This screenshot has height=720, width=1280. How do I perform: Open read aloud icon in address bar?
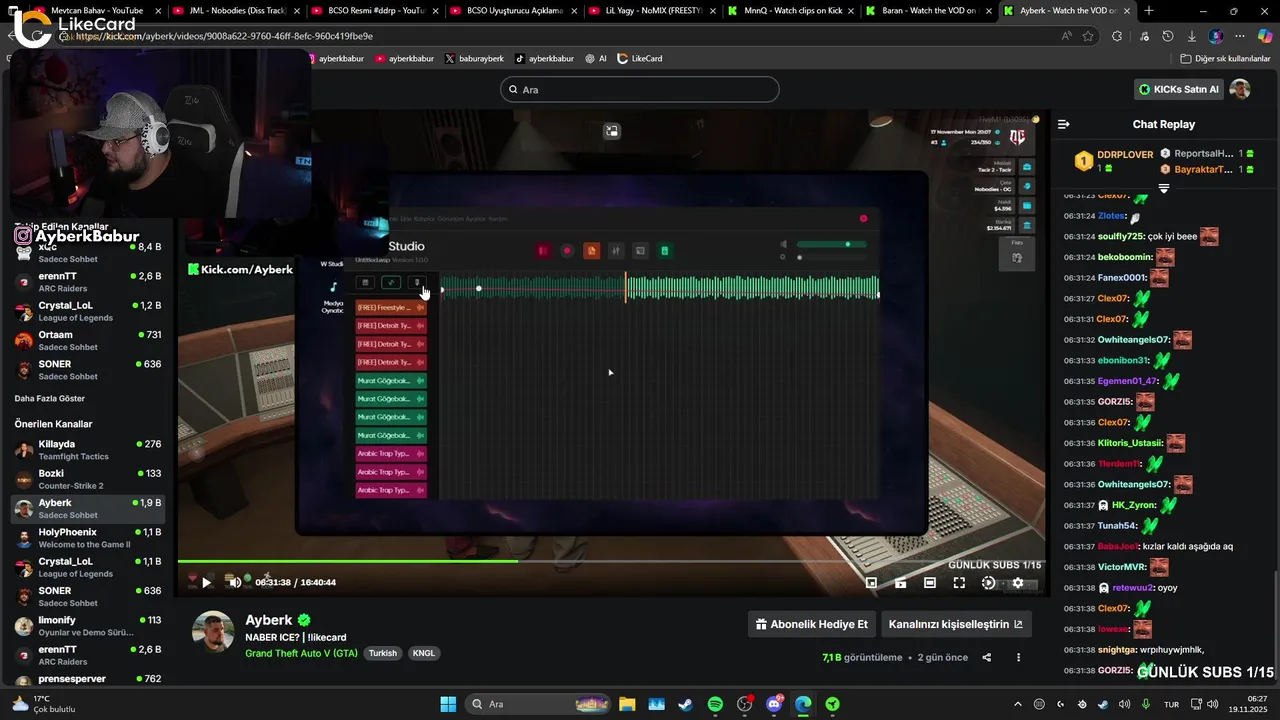pos(1067,36)
